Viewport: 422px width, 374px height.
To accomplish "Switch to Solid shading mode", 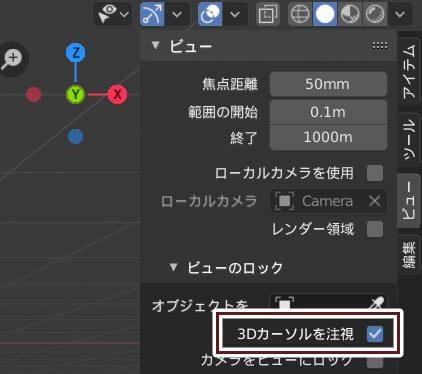I will click(x=325, y=14).
